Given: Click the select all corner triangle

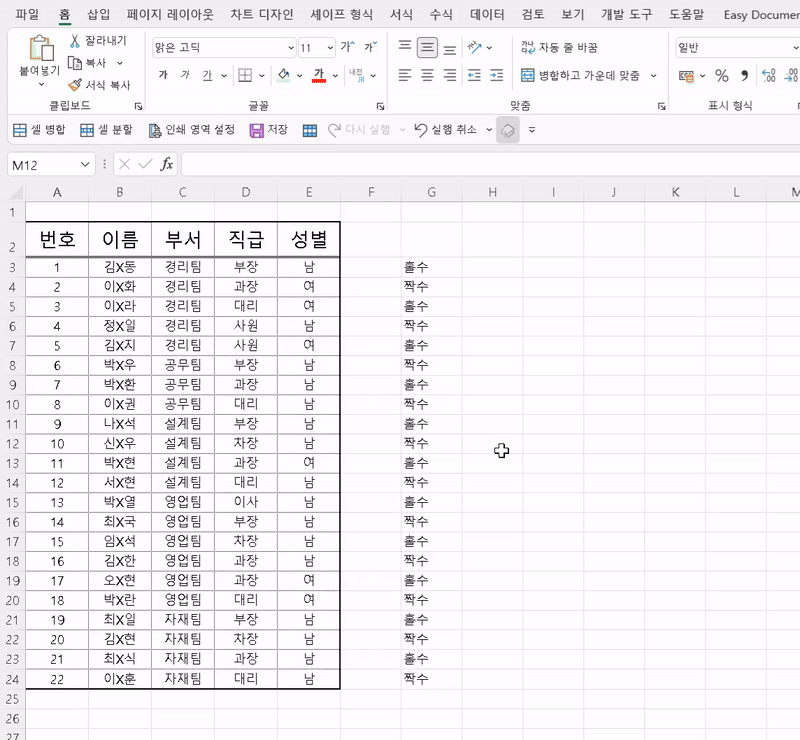Looking at the screenshot, I should 16,192.
